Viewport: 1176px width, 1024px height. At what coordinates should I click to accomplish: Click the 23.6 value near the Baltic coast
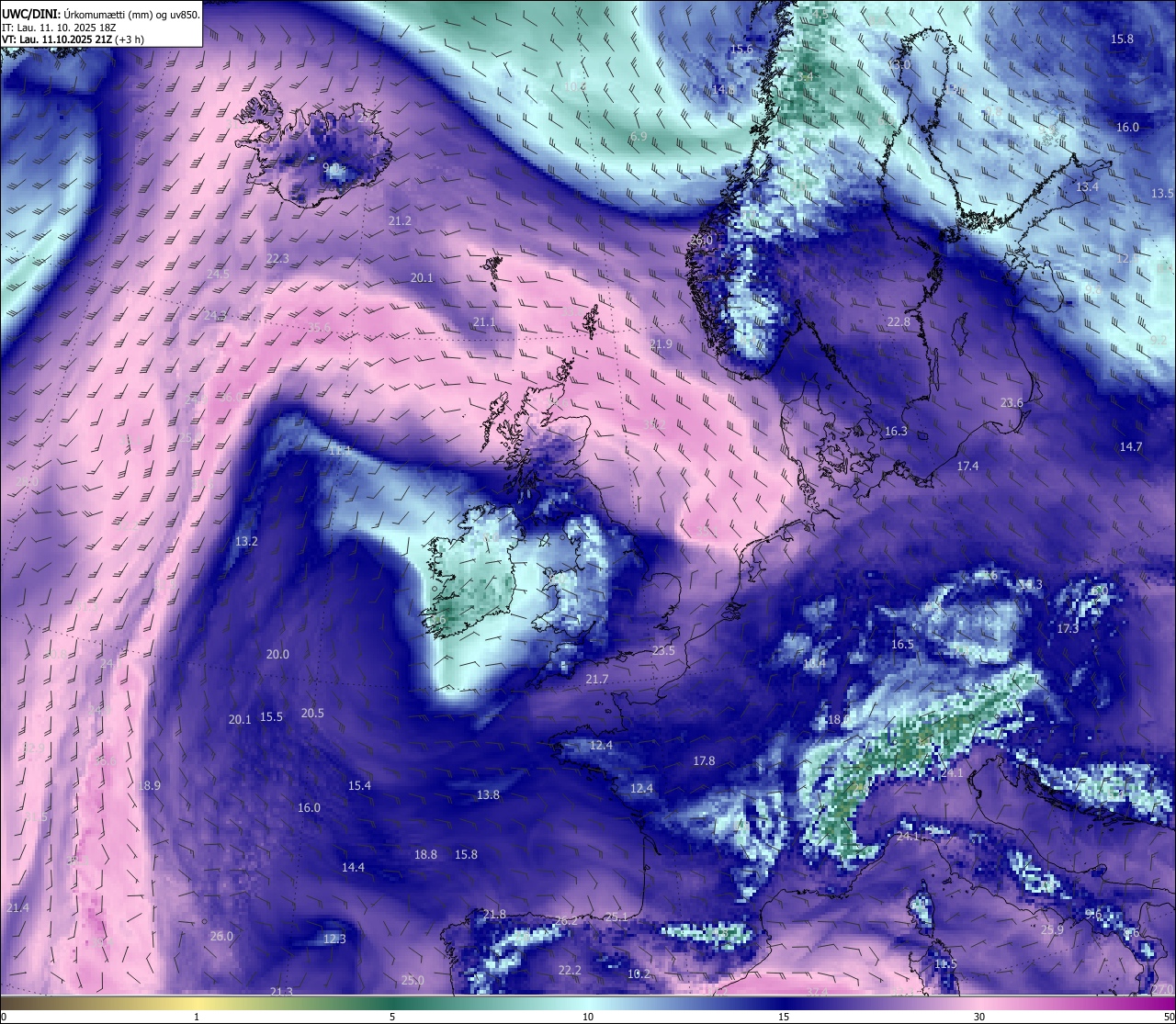point(1012,403)
